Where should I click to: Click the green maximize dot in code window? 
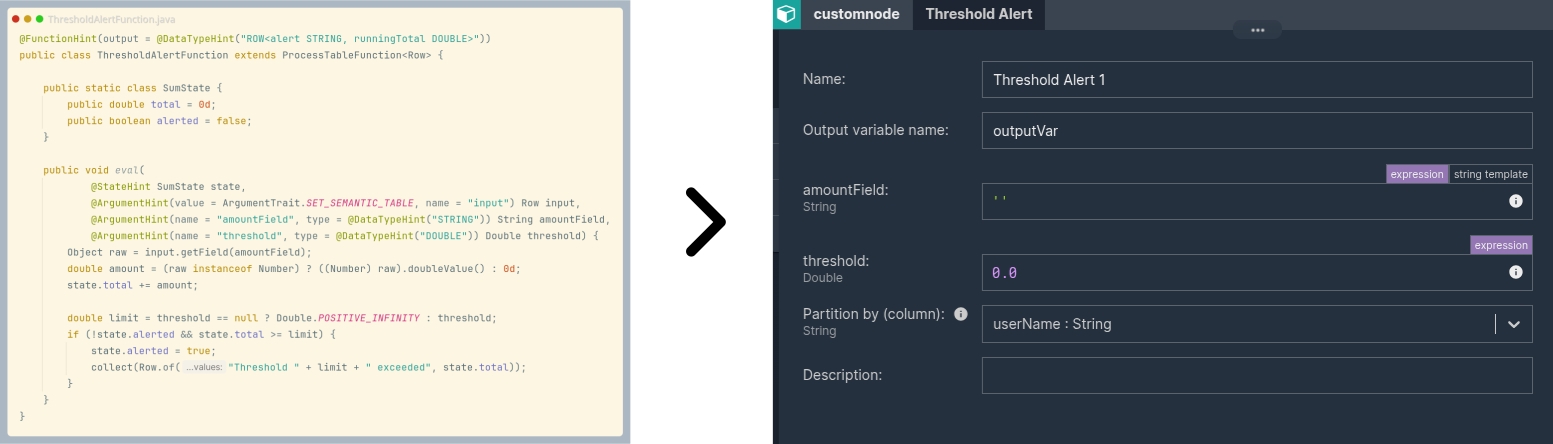pyautogui.click(x=40, y=19)
